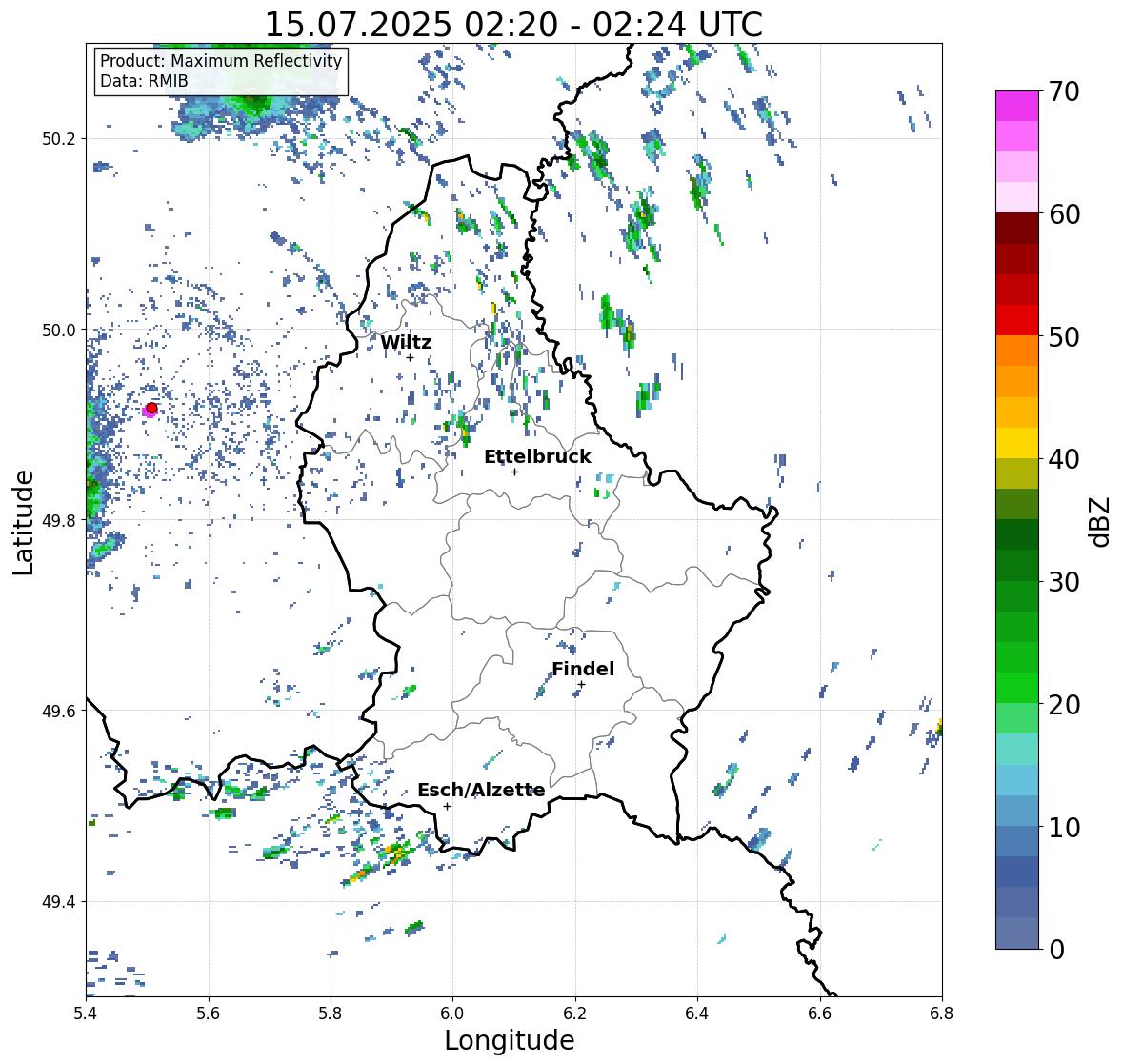This screenshot has width=1123, height=1064.
Task: Click the plus marker below Findel
Action: click(582, 685)
